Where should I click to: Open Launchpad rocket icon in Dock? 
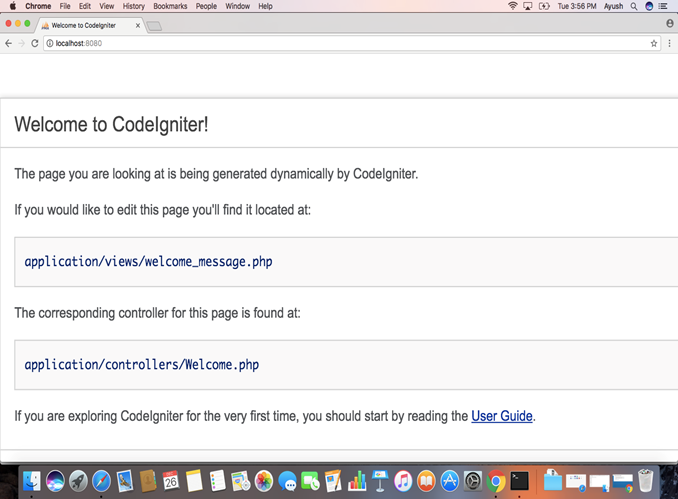[78, 481]
